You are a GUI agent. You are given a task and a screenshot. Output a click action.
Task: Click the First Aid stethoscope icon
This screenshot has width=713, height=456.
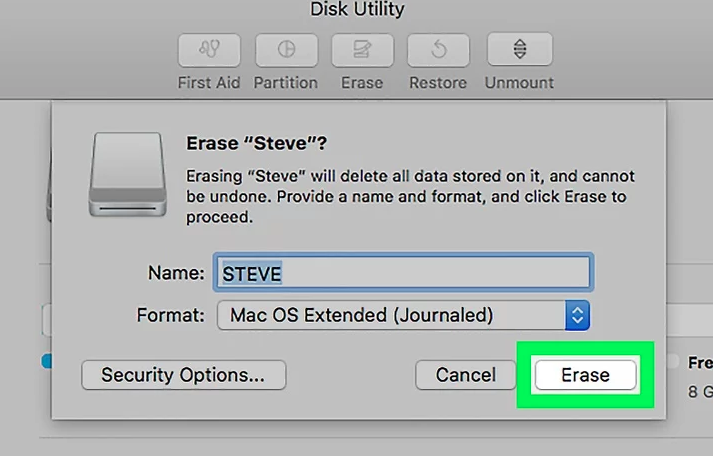209,50
